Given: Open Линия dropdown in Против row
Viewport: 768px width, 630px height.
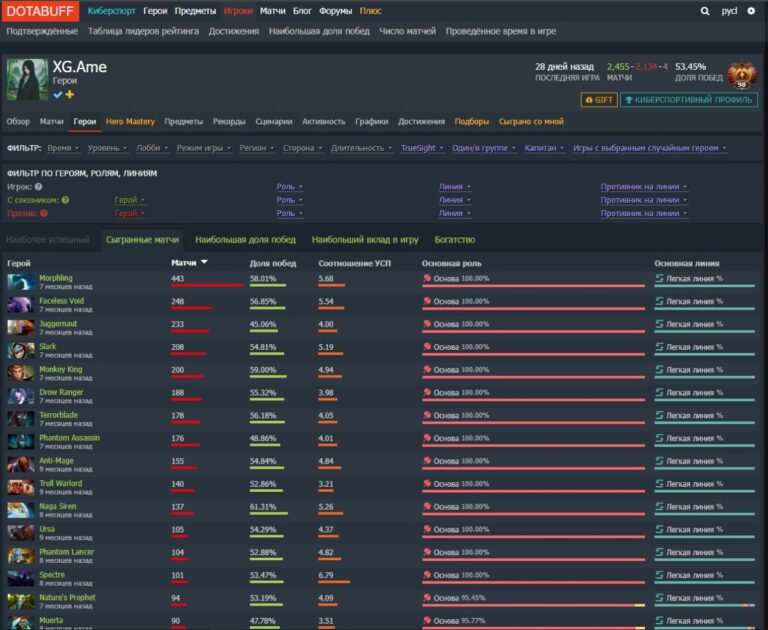Looking at the screenshot, I should tap(455, 213).
